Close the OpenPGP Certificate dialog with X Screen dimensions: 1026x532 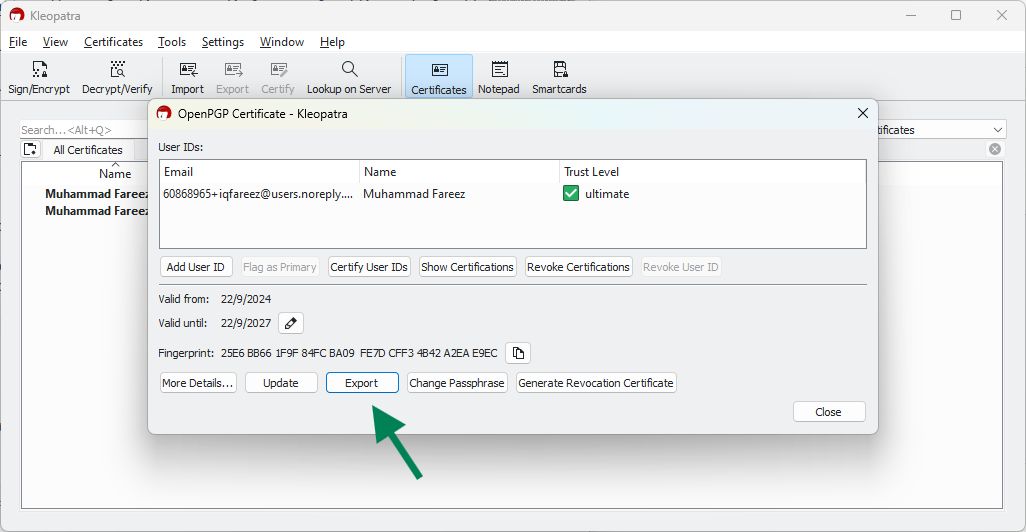tap(862, 113)
